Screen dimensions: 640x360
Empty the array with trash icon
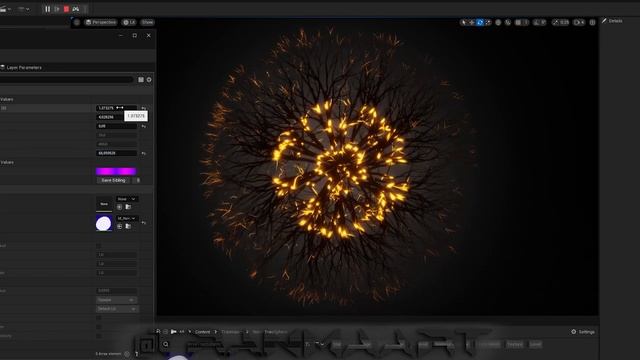(x=136, y=354)
